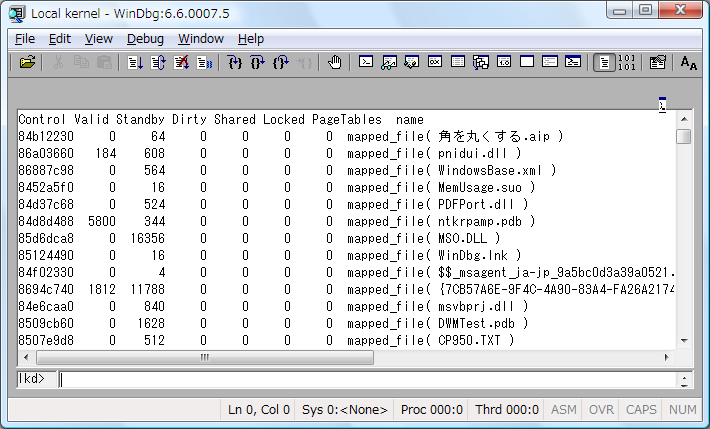
Task: Open the Help menu
Action: pos(251,39)
